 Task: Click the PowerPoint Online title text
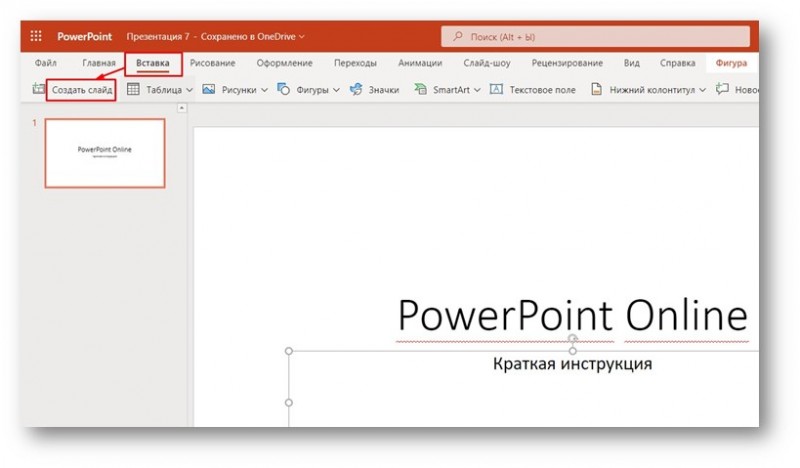coord(572,315)
